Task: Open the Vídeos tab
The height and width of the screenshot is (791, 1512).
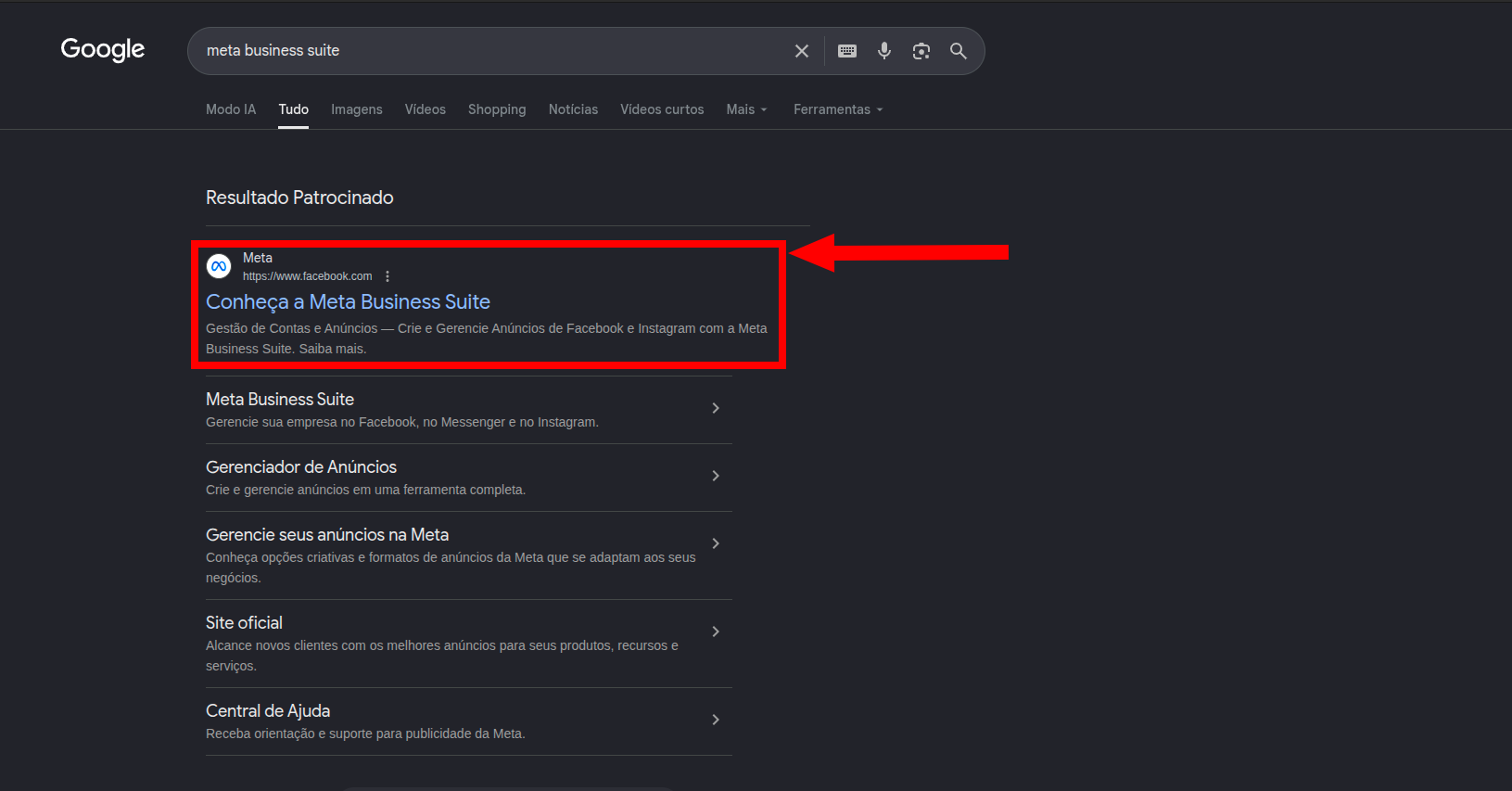Action: pyautogui.click(x=426, y=109)
